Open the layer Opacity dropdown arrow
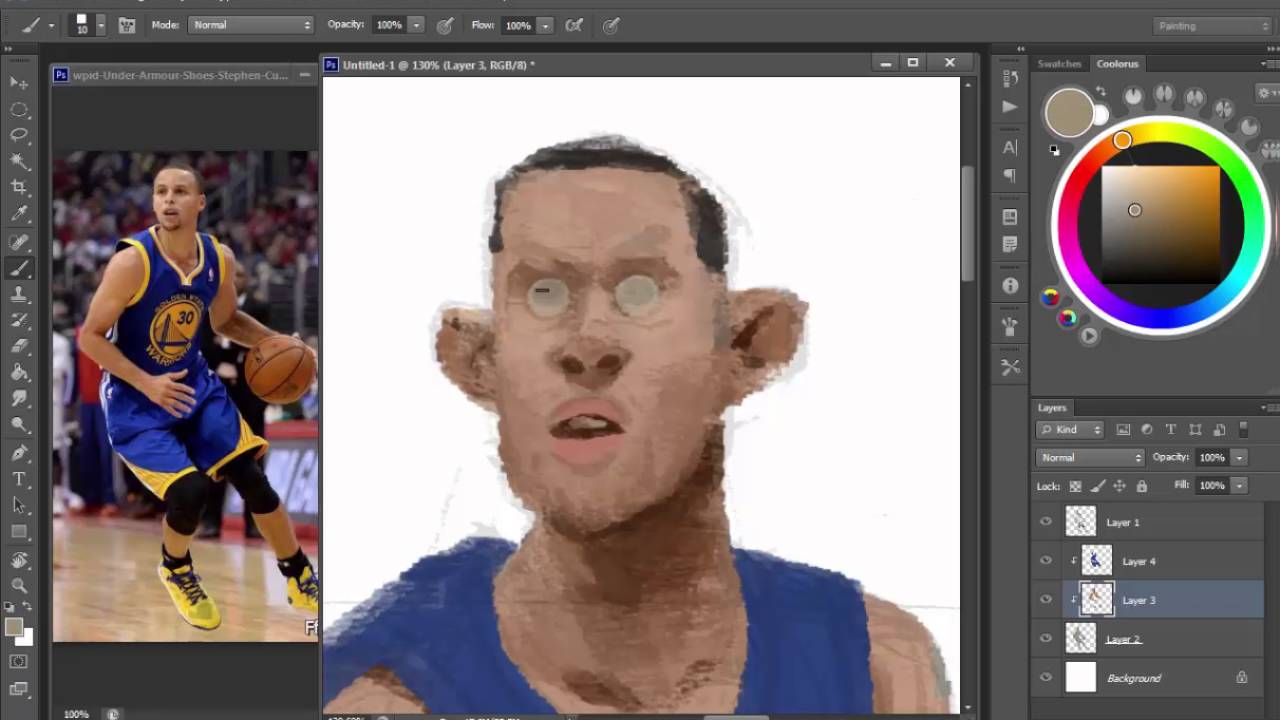Screen dimensions: 1280x720 tap(1238, 458)
